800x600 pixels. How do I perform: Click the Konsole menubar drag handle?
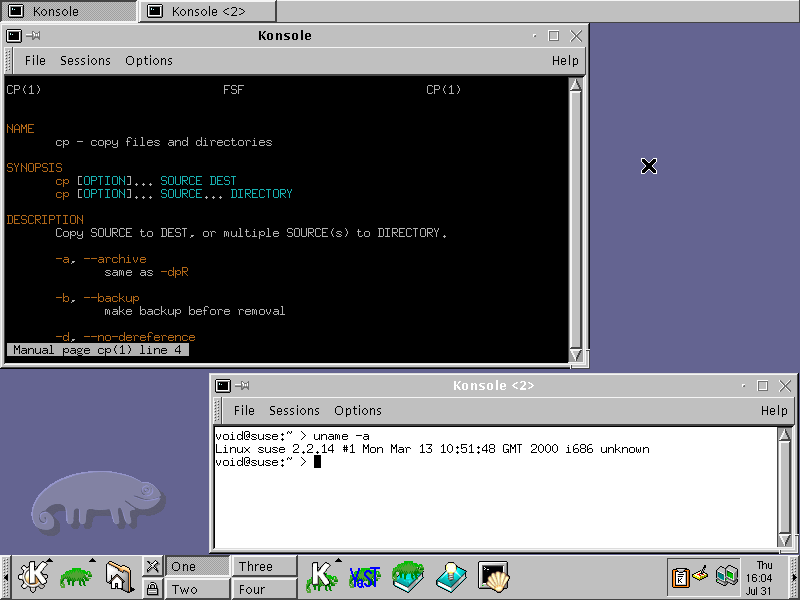pyautogui.click(x=8, y=61)
